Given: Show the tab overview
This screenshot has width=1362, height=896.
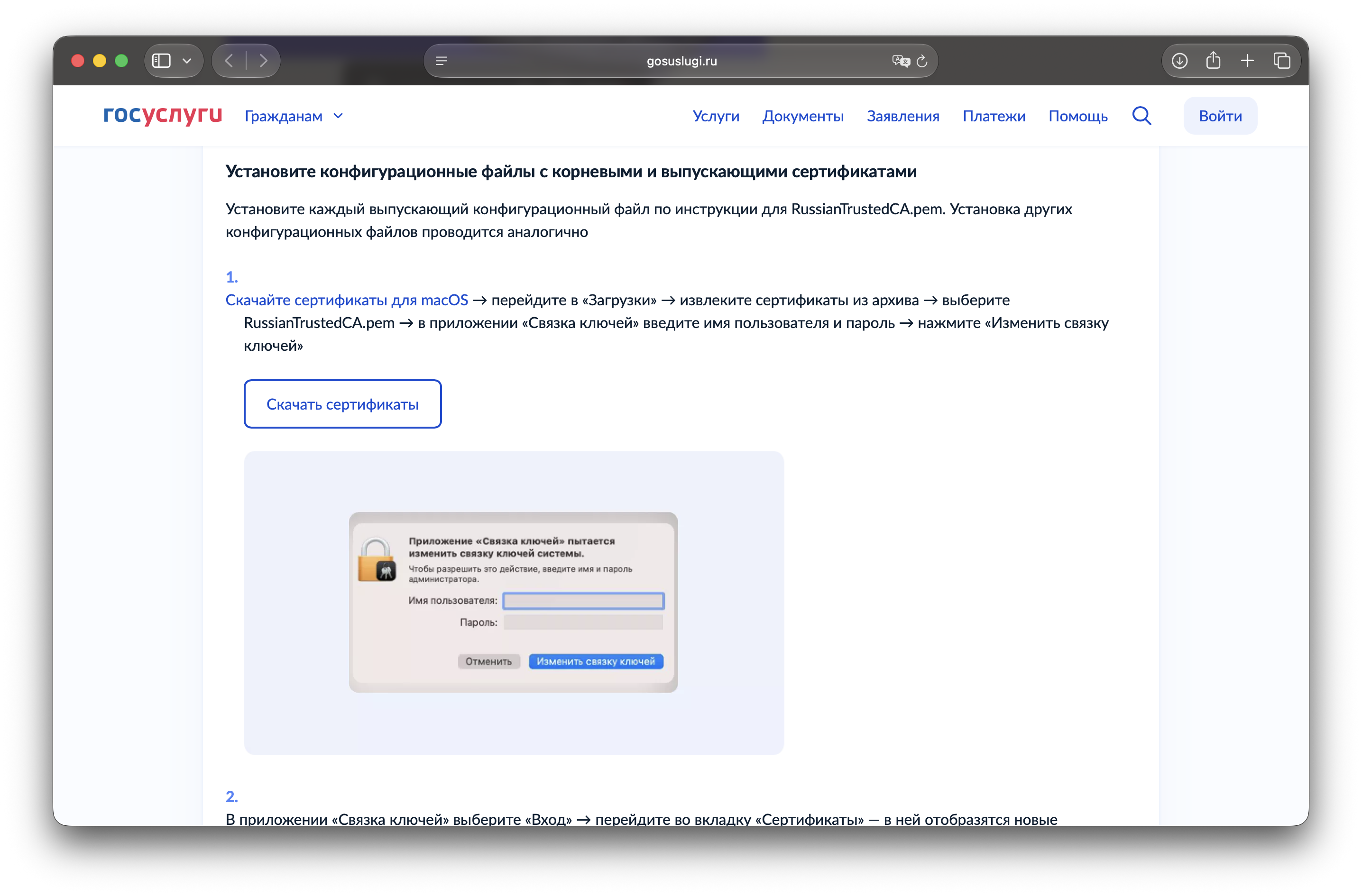Looking at the screenshot, I should (x=1282, y=61).
